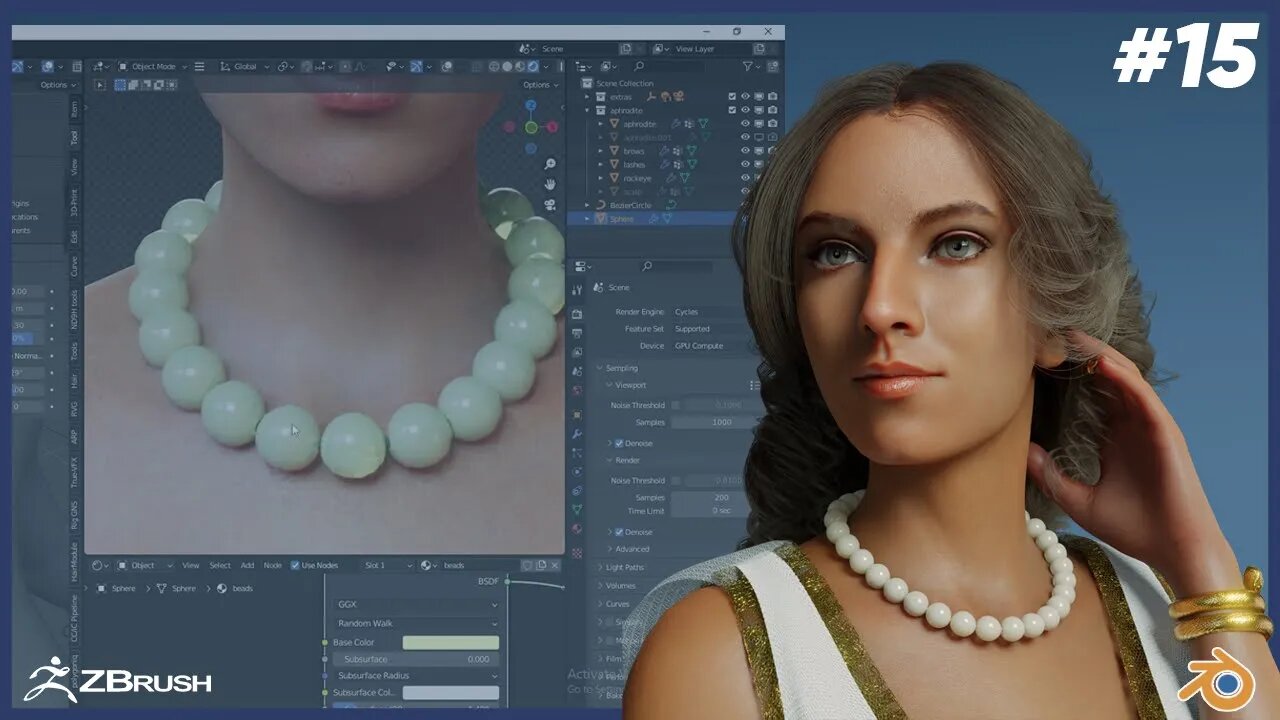Open the Random Walk subsurface method dropdown

pyautogui.click(x=416, y=623)
